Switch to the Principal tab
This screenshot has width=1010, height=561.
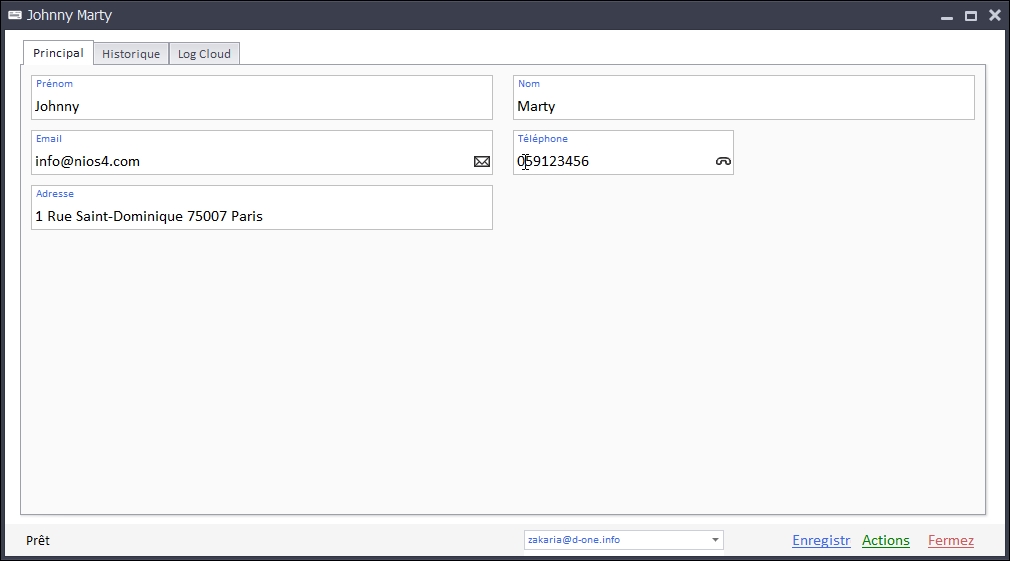(58, 53)
